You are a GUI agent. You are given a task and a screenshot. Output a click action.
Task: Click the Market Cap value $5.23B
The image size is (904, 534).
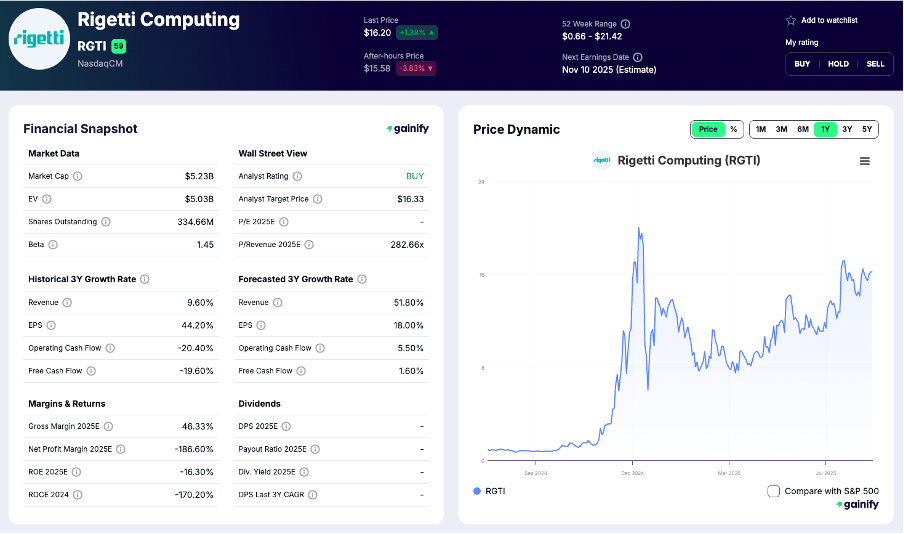(x=199, y=176)
